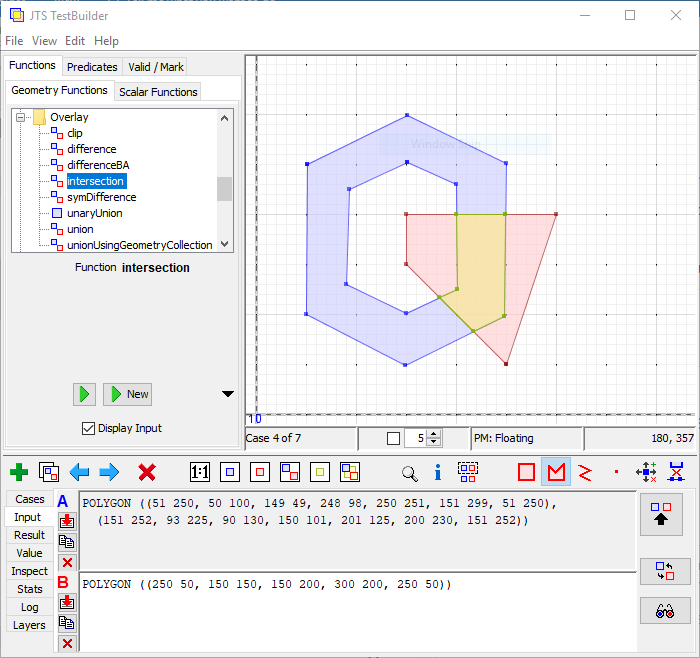Select the draw point tool

[x=617, y=471]
